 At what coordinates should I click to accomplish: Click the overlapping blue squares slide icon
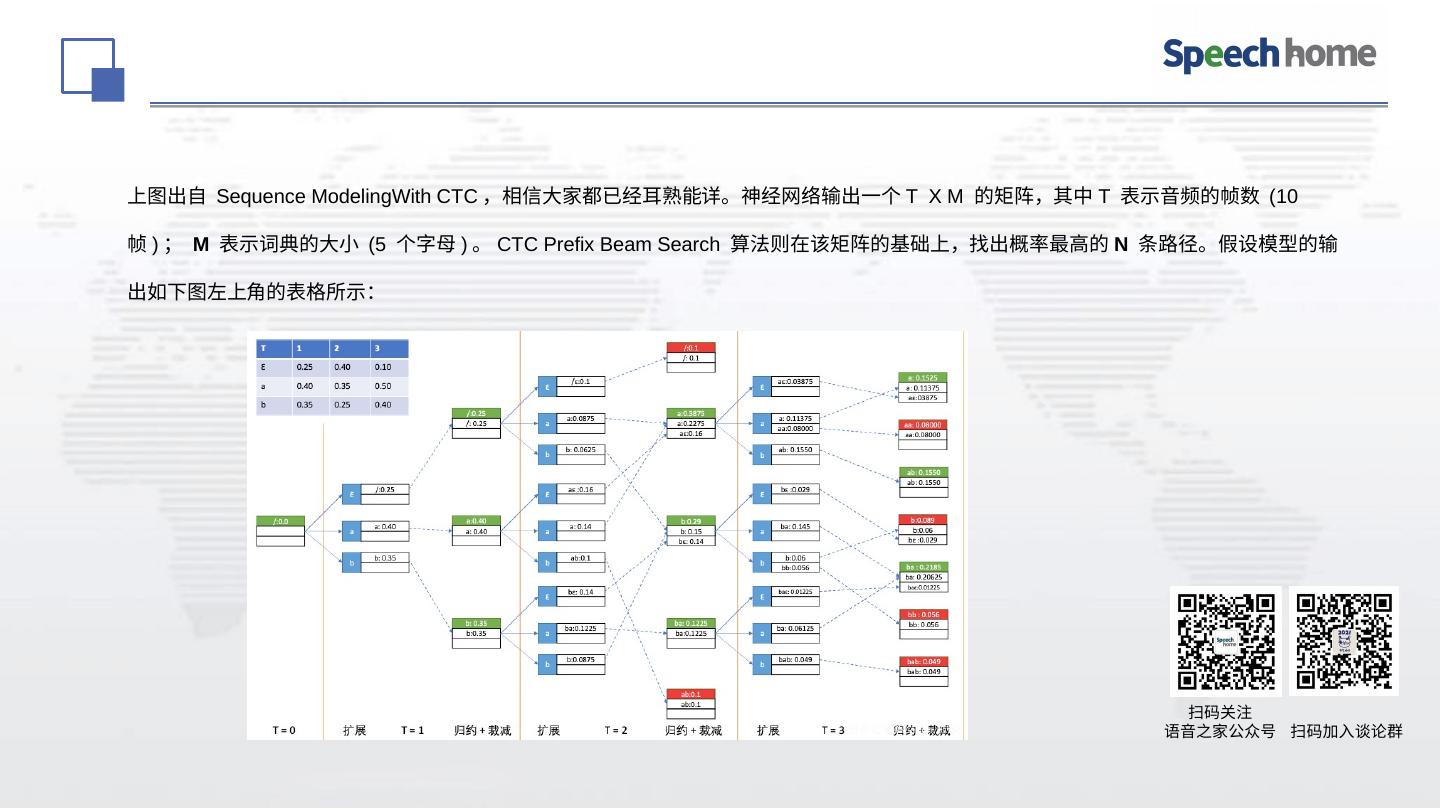(93, 70)
